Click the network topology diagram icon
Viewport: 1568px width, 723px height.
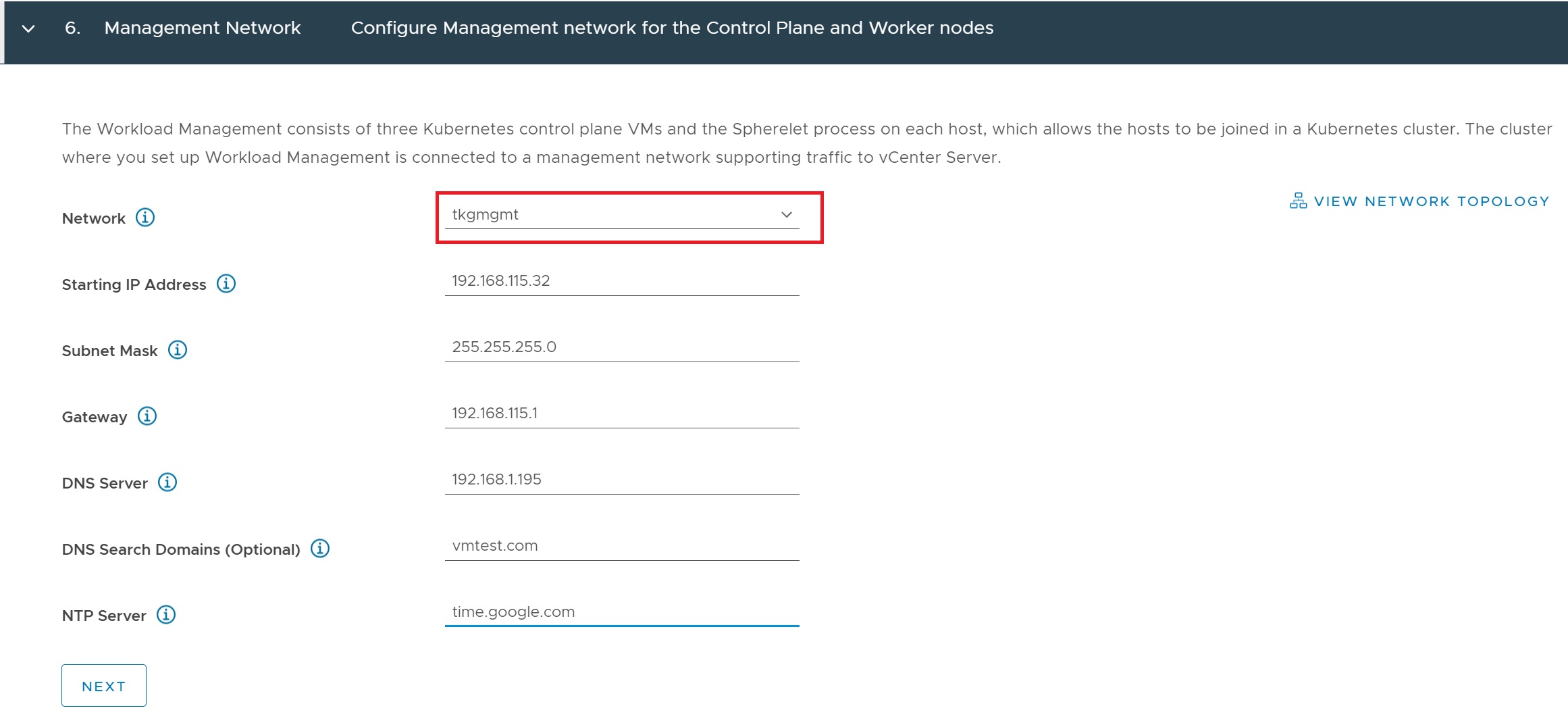point(1298,201)
